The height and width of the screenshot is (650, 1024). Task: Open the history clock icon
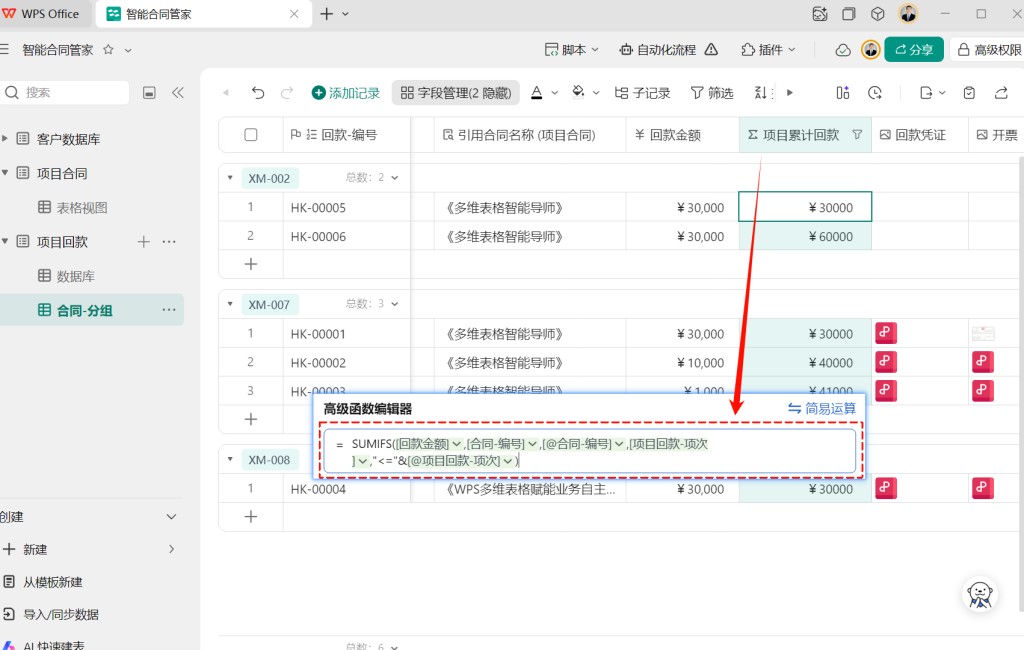click(875, 93)
